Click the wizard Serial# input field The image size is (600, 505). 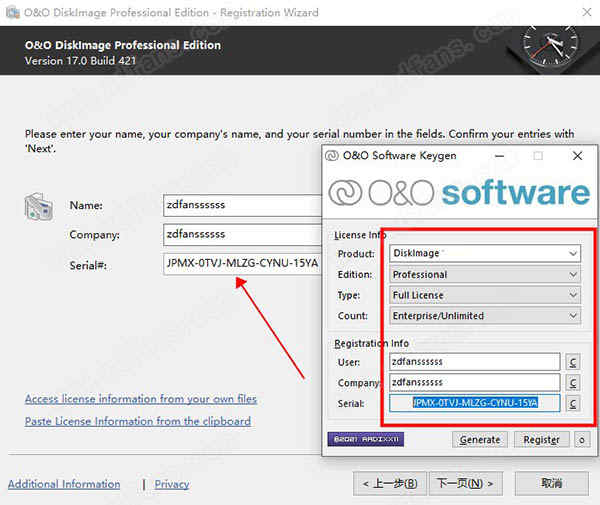pos(242,264)
